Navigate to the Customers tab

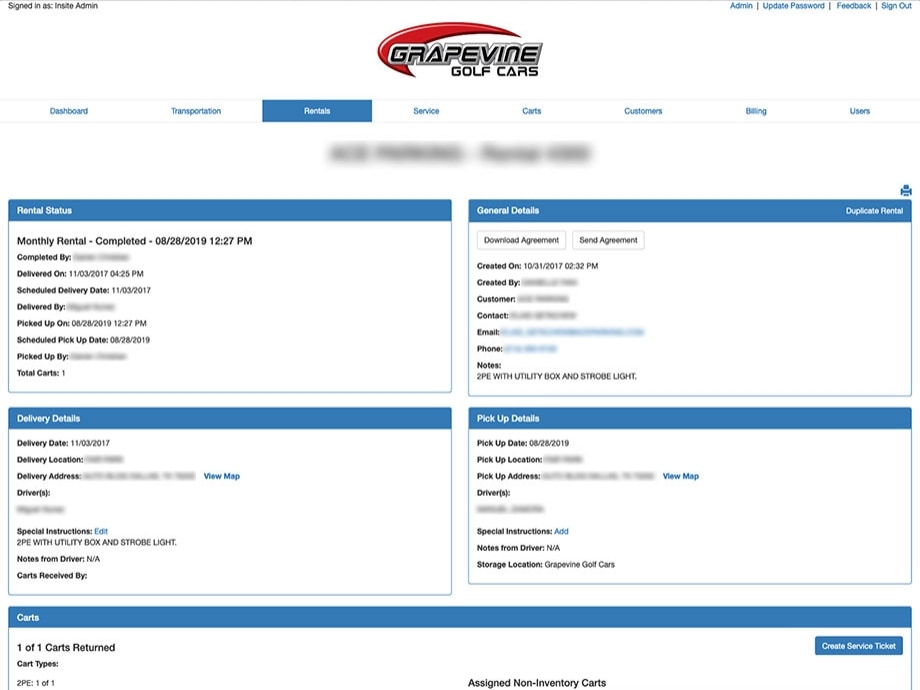(x=643, y=111)
